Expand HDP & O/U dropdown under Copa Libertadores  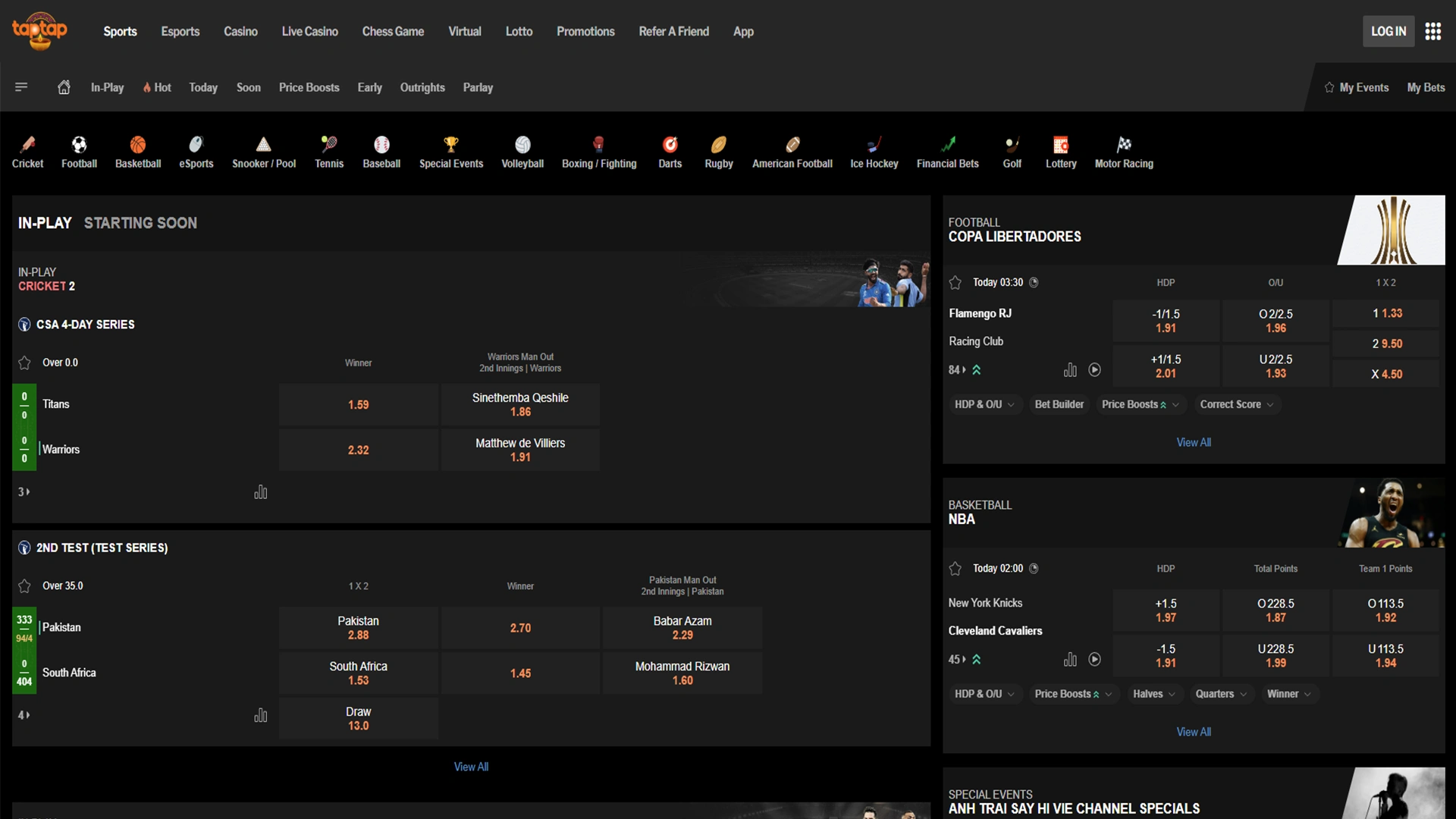coord(984,404)
